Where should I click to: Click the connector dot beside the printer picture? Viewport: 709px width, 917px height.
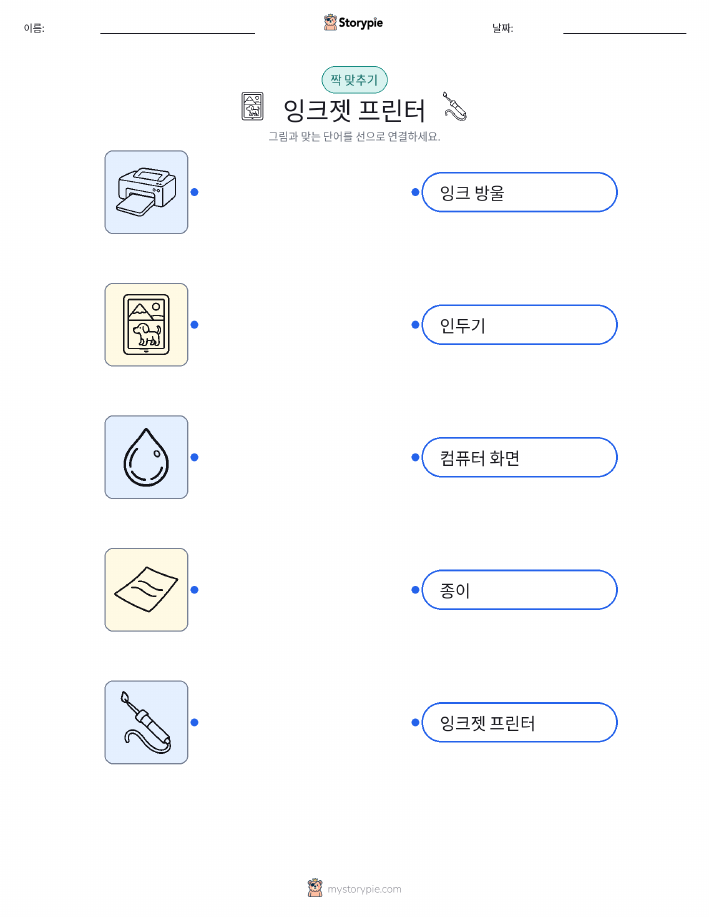point(195,192)
